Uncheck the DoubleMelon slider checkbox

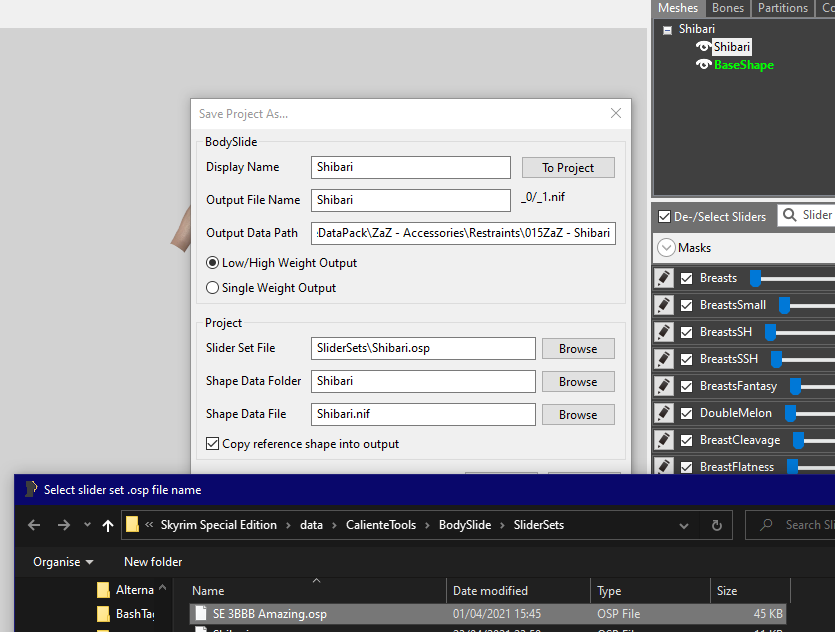(686, 414)
